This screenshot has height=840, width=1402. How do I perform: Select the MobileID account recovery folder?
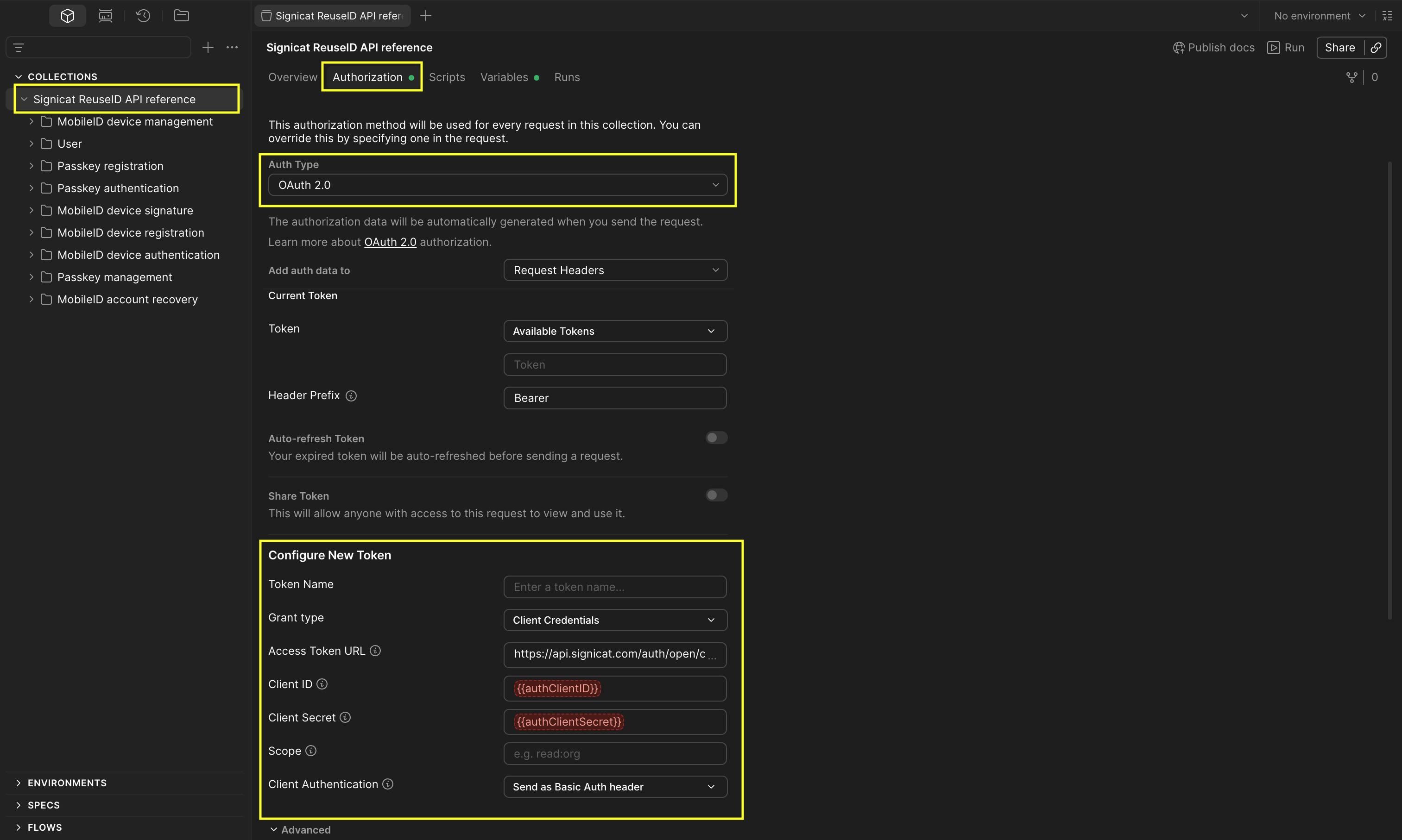coord(127,300)
